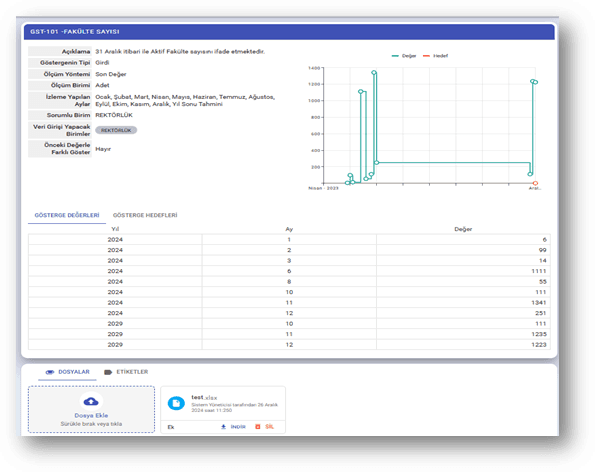Click the Değer column header

[x=463, y=229]
